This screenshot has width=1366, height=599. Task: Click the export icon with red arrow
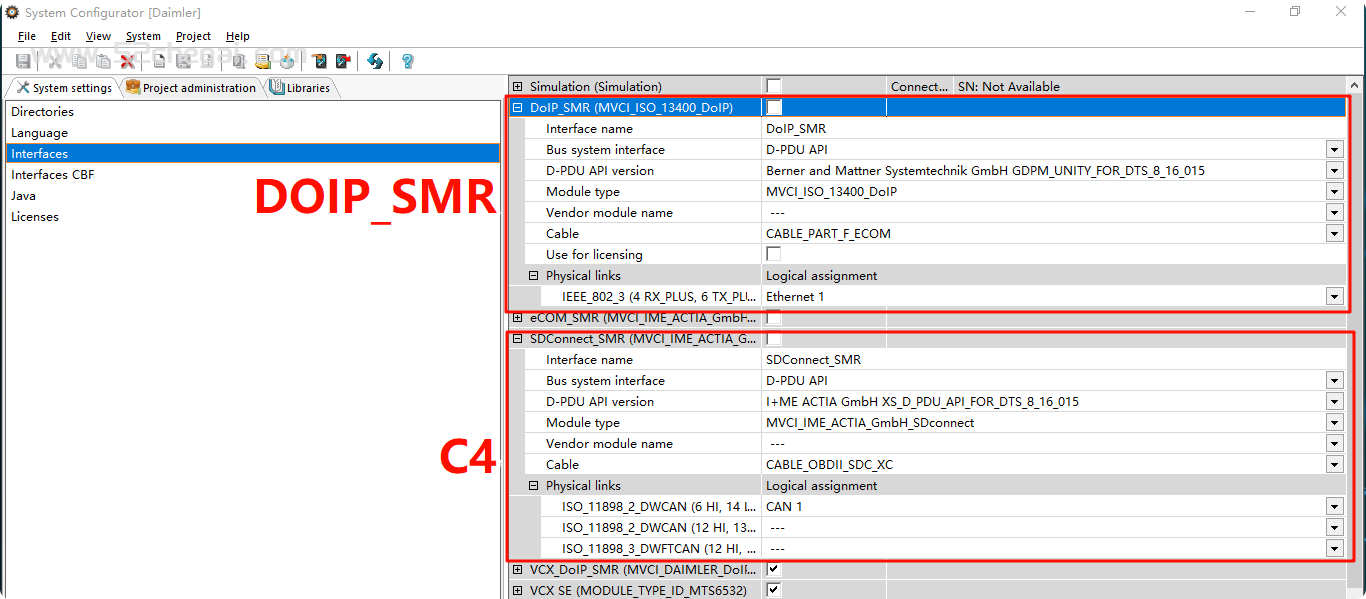pos(343,61)
